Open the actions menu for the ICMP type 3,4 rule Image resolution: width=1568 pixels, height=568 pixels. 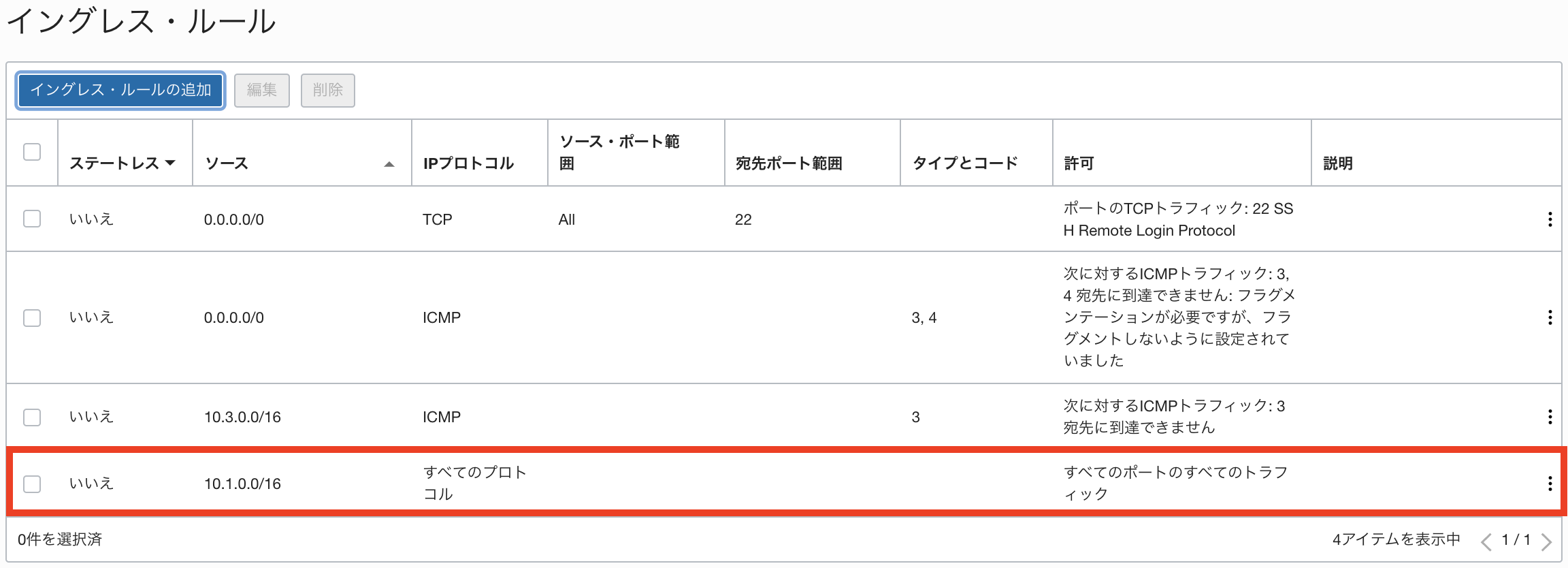pyautogui.click(x=1550, y=317)
